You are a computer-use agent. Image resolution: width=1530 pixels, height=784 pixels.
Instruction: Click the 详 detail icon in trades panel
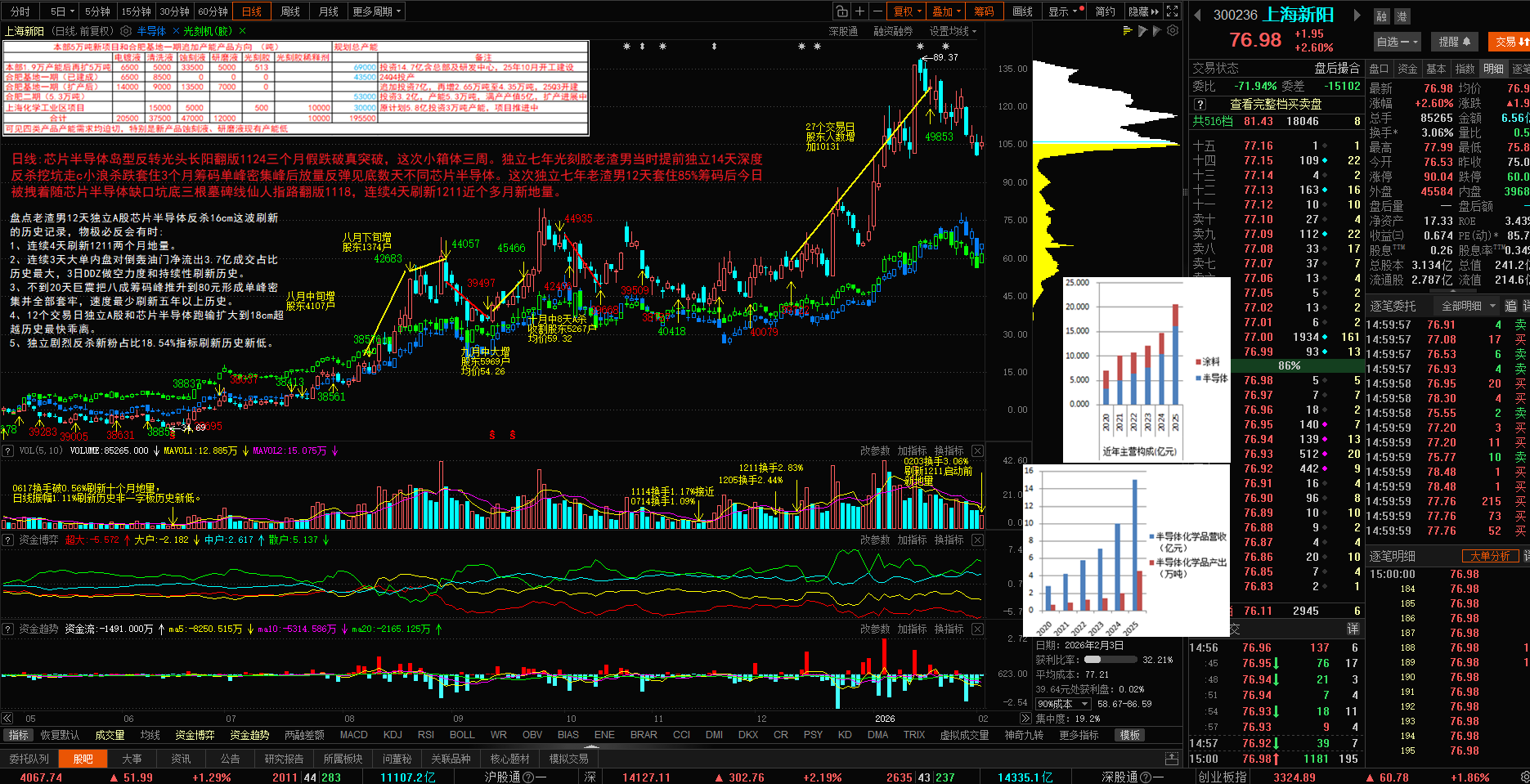pyautogui.click(x=1353, y=629)
